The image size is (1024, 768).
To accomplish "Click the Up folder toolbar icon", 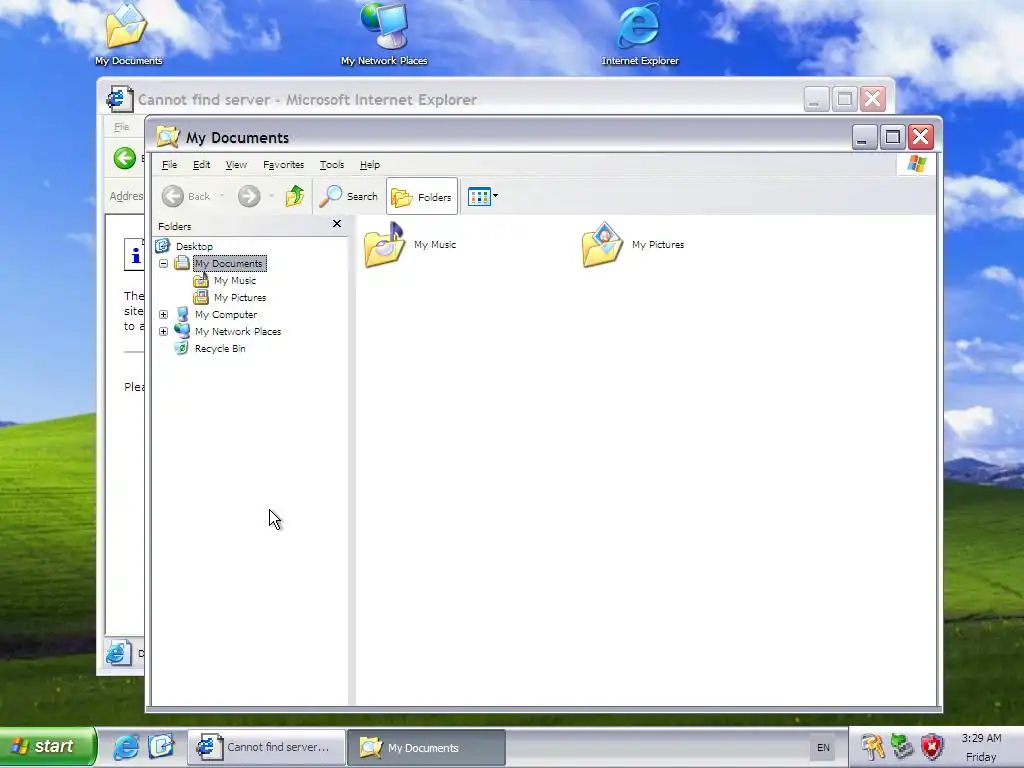I will click(295, 196).
